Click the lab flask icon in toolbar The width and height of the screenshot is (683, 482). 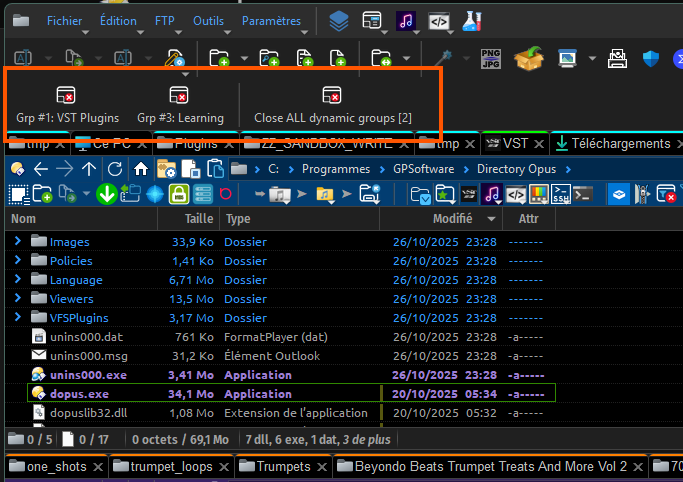tap(471, 20)
